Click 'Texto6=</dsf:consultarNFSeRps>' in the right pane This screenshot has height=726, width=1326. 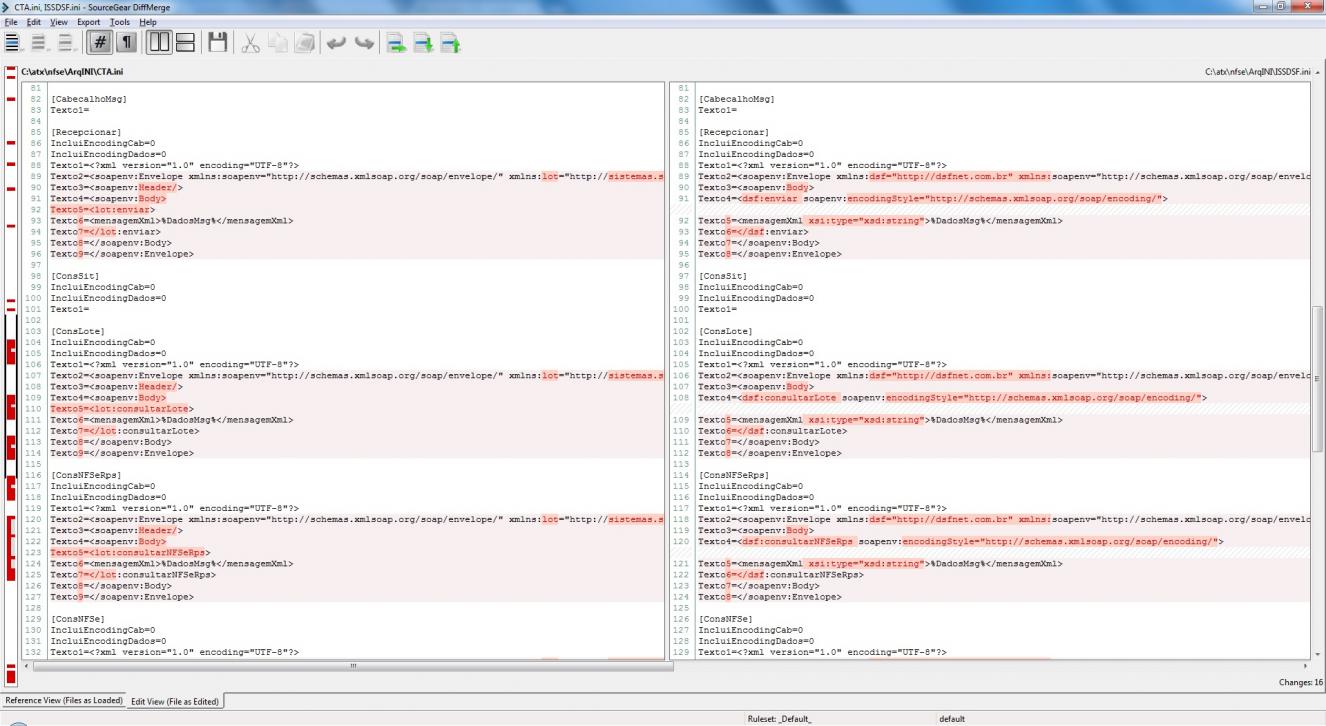click(781, 575)
